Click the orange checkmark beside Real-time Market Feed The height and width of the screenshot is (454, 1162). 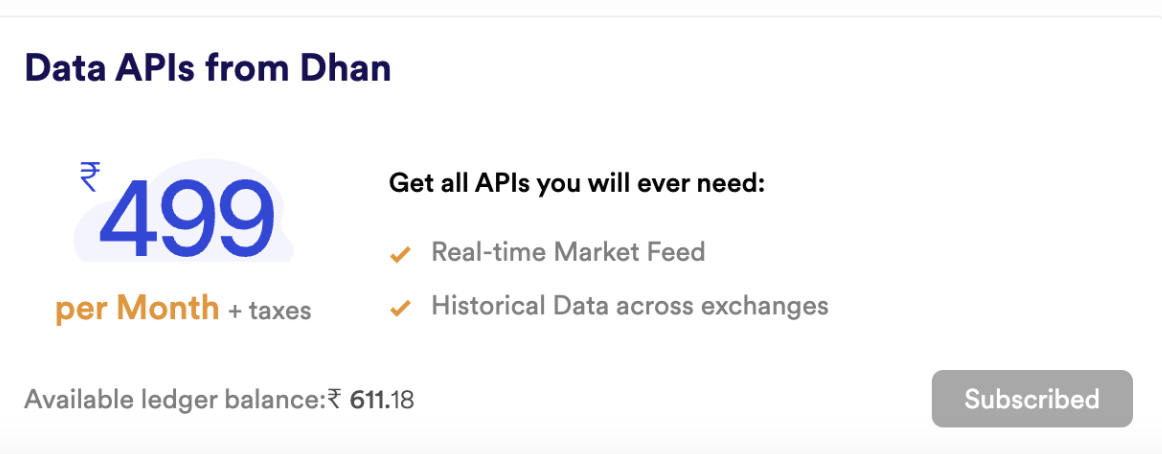pyautogui.click(x=400, y=256)
